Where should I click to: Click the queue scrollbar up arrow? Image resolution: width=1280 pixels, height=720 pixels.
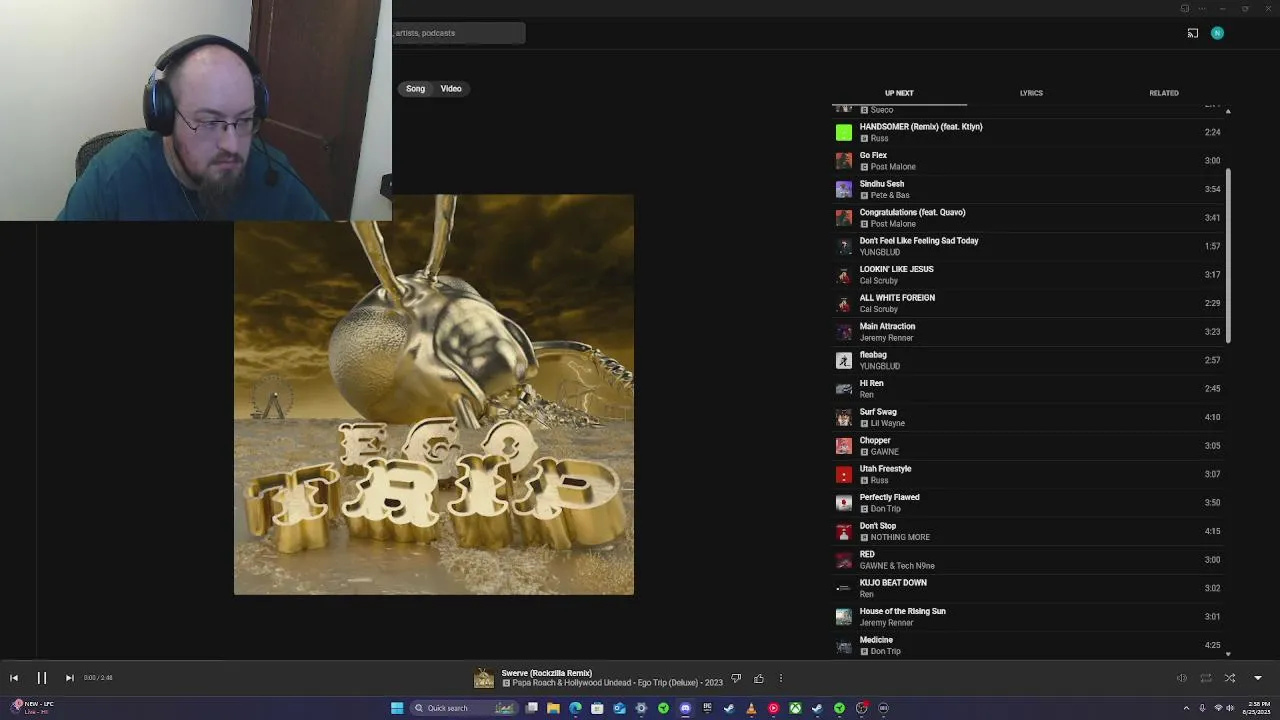1228,110
